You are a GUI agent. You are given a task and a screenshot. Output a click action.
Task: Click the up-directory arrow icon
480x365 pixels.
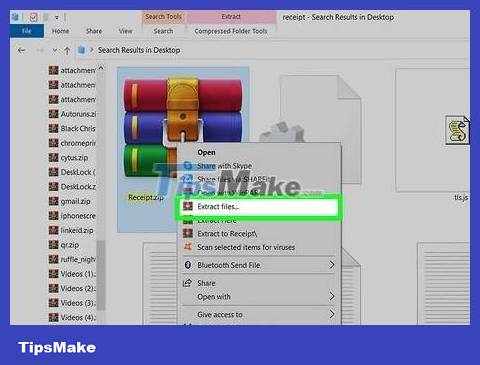click(67, 51)
